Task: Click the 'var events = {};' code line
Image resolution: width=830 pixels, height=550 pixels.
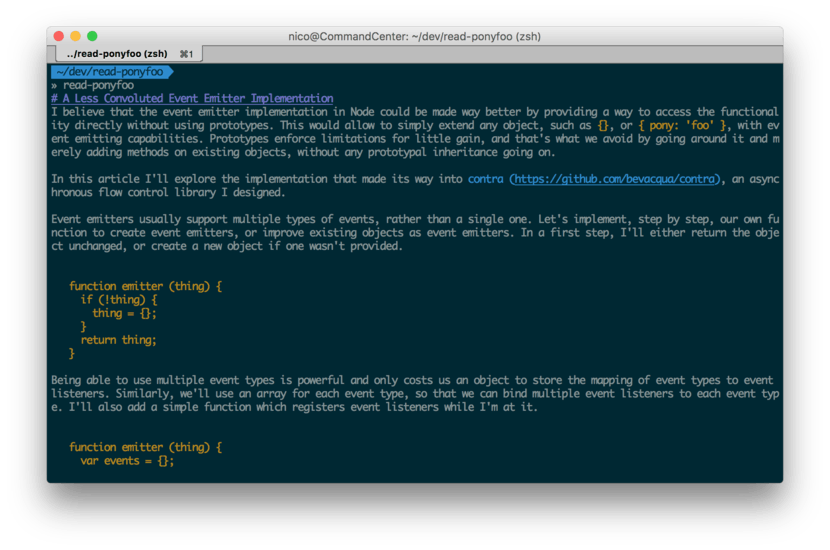Action: click(127, 461)
